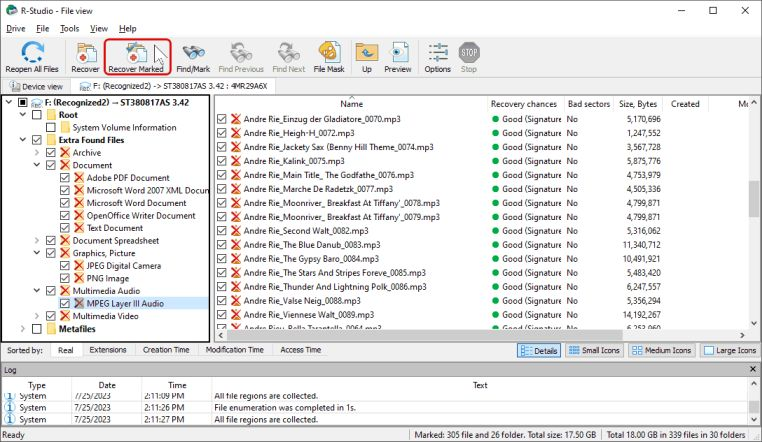Collapse the F: (Recognized2) drive node

tap(9, 102)
